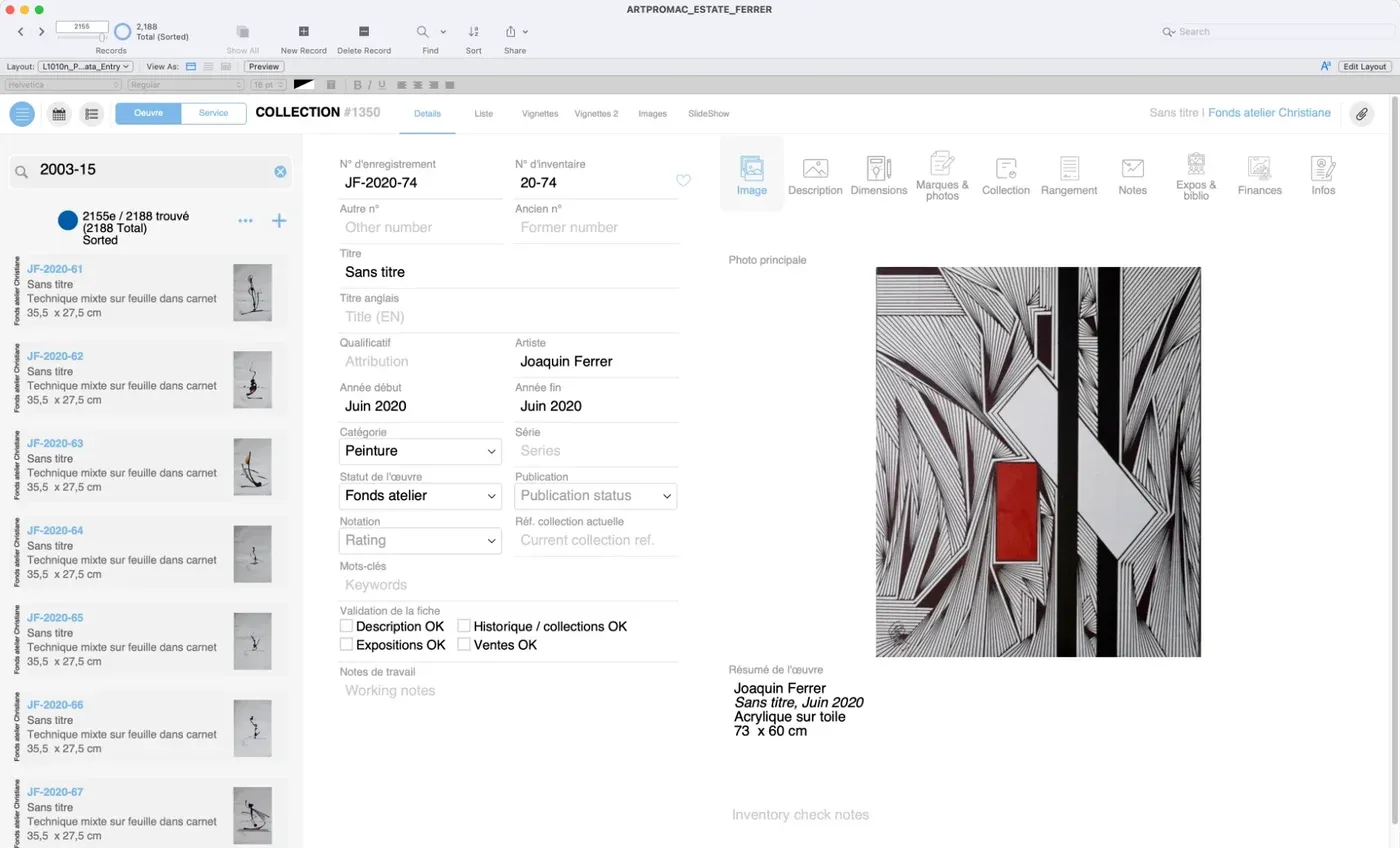Open the Rangement panel icon
Image resolution: width=1400 pixels, height=848 pixels.
[x=1069, y=175]
